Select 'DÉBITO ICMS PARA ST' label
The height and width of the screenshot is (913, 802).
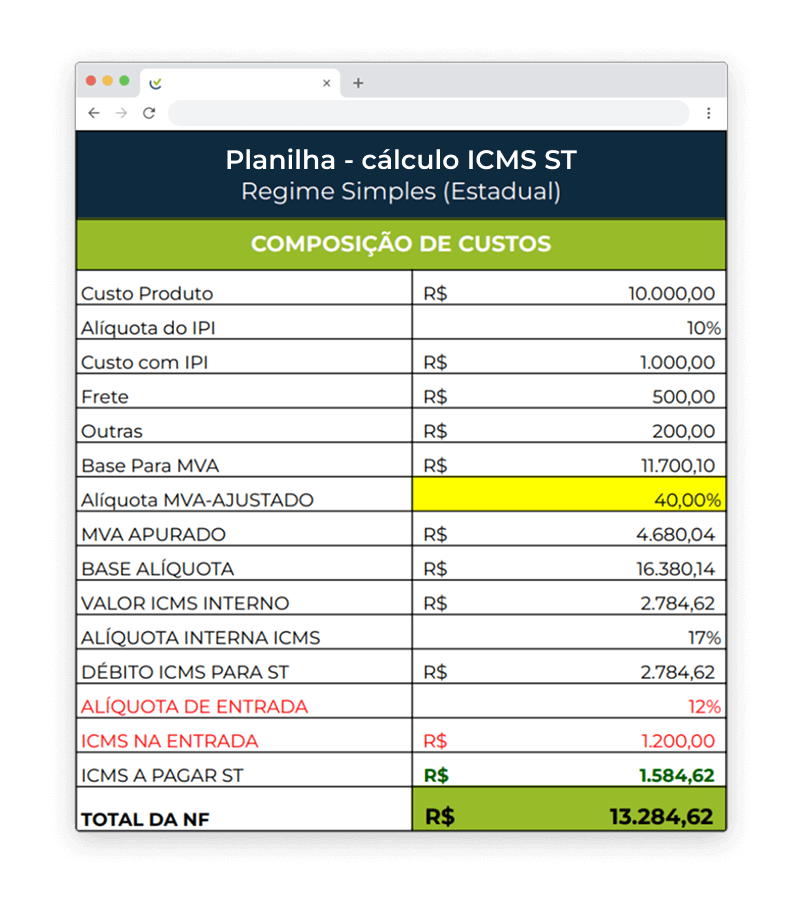click(185, 671)
